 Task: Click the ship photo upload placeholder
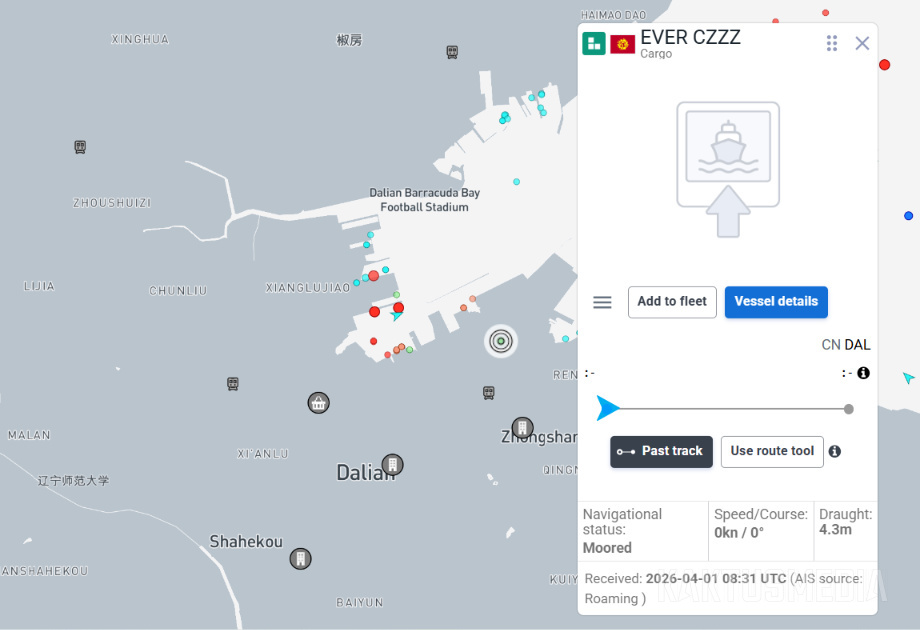(x=728, y=169)
